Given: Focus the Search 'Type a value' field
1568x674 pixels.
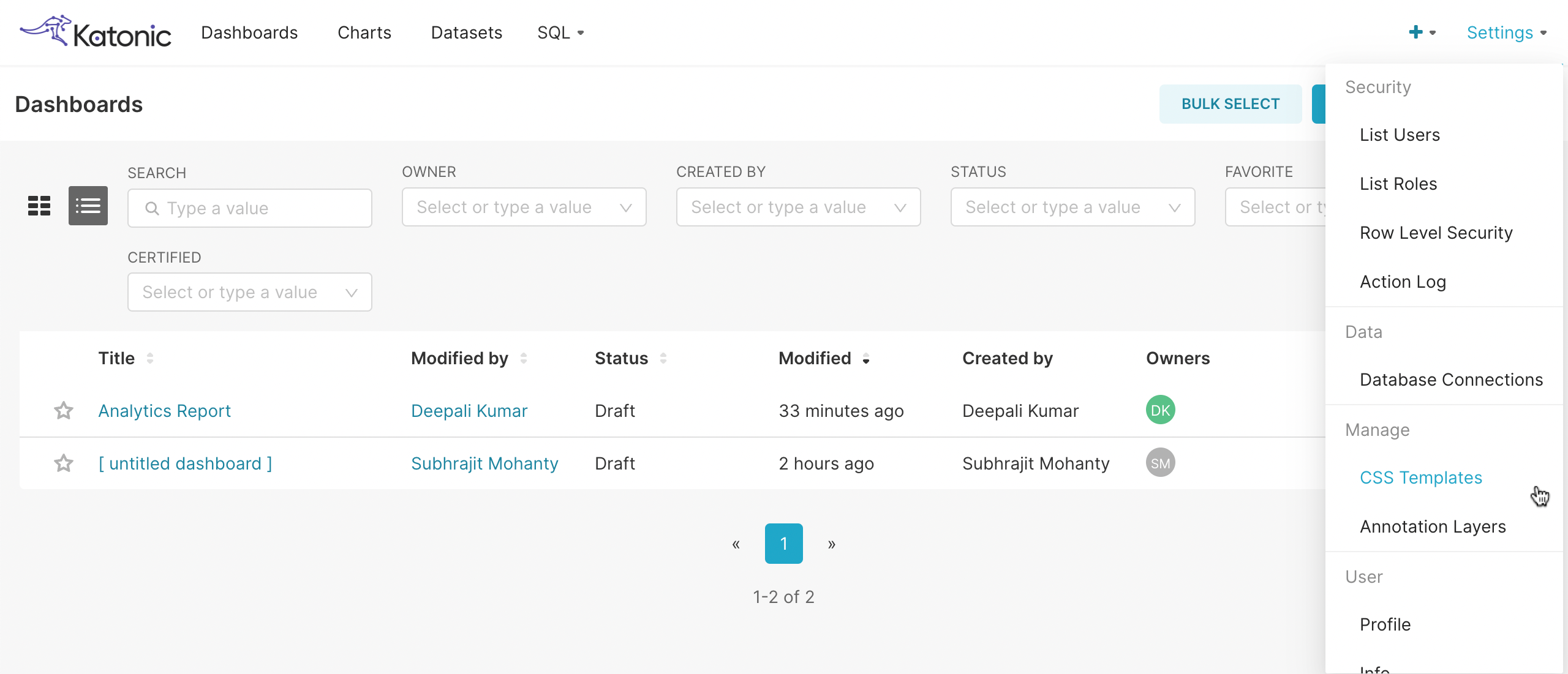Looking at the screenshot, I should pos(250,208).
